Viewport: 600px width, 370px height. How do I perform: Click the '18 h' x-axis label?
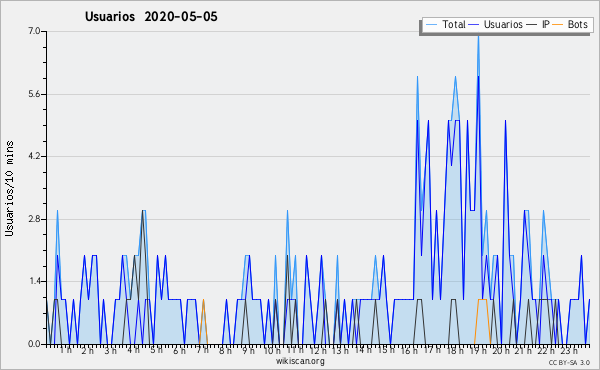(455, 351)
